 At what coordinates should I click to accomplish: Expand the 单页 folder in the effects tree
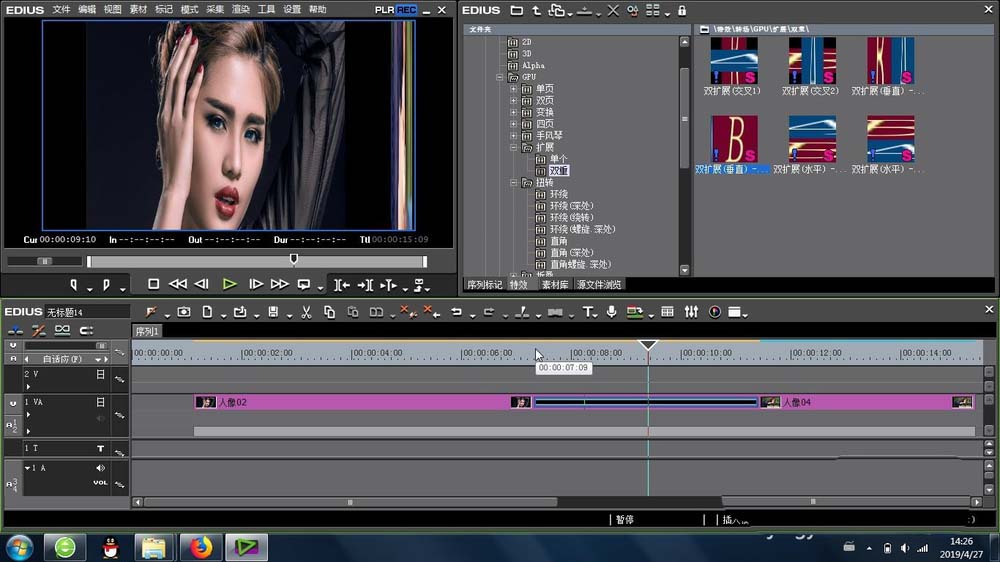(x=513, y=89)
